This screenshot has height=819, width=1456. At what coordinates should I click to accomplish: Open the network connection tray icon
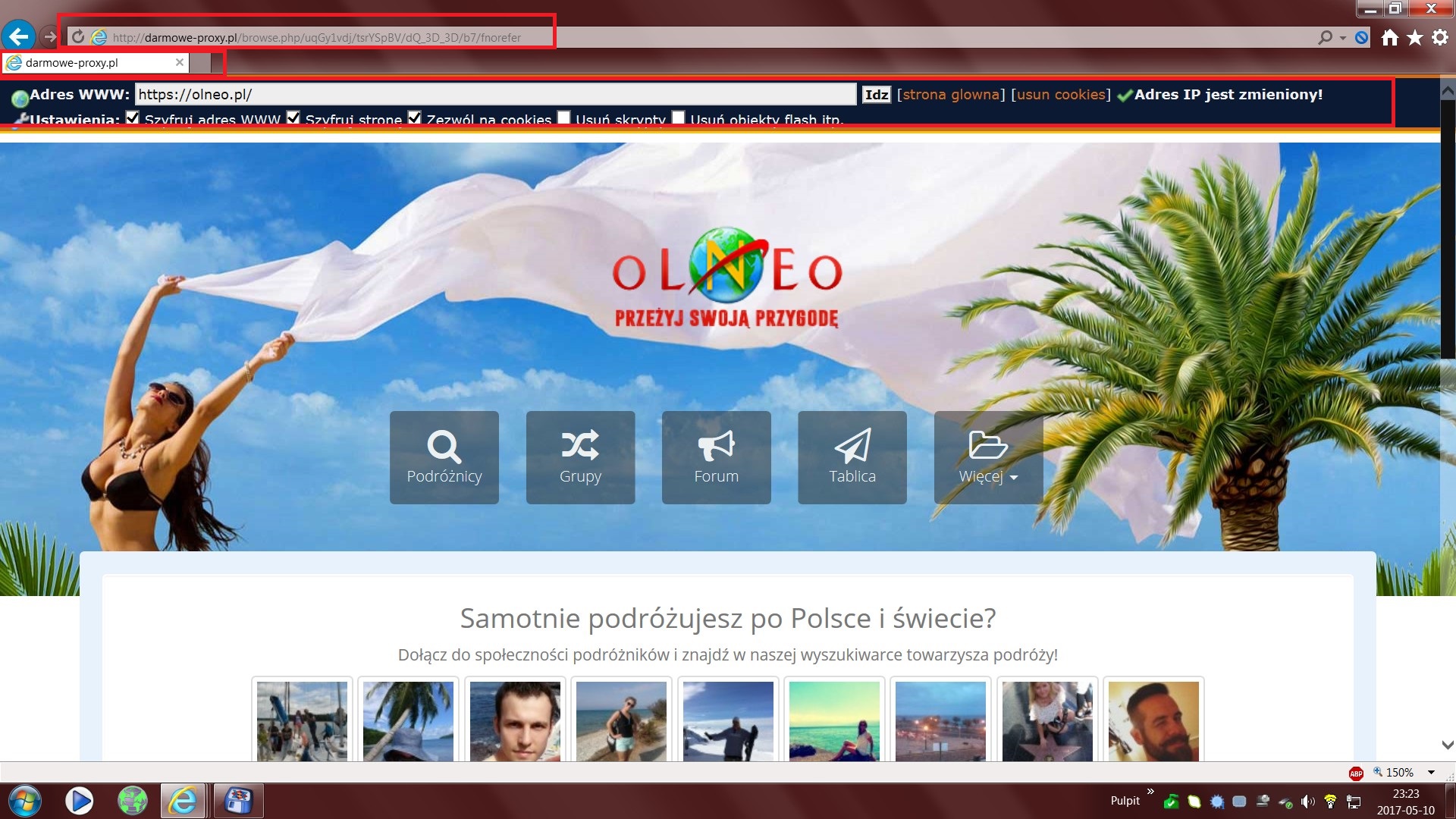(x=1354, y=802)
